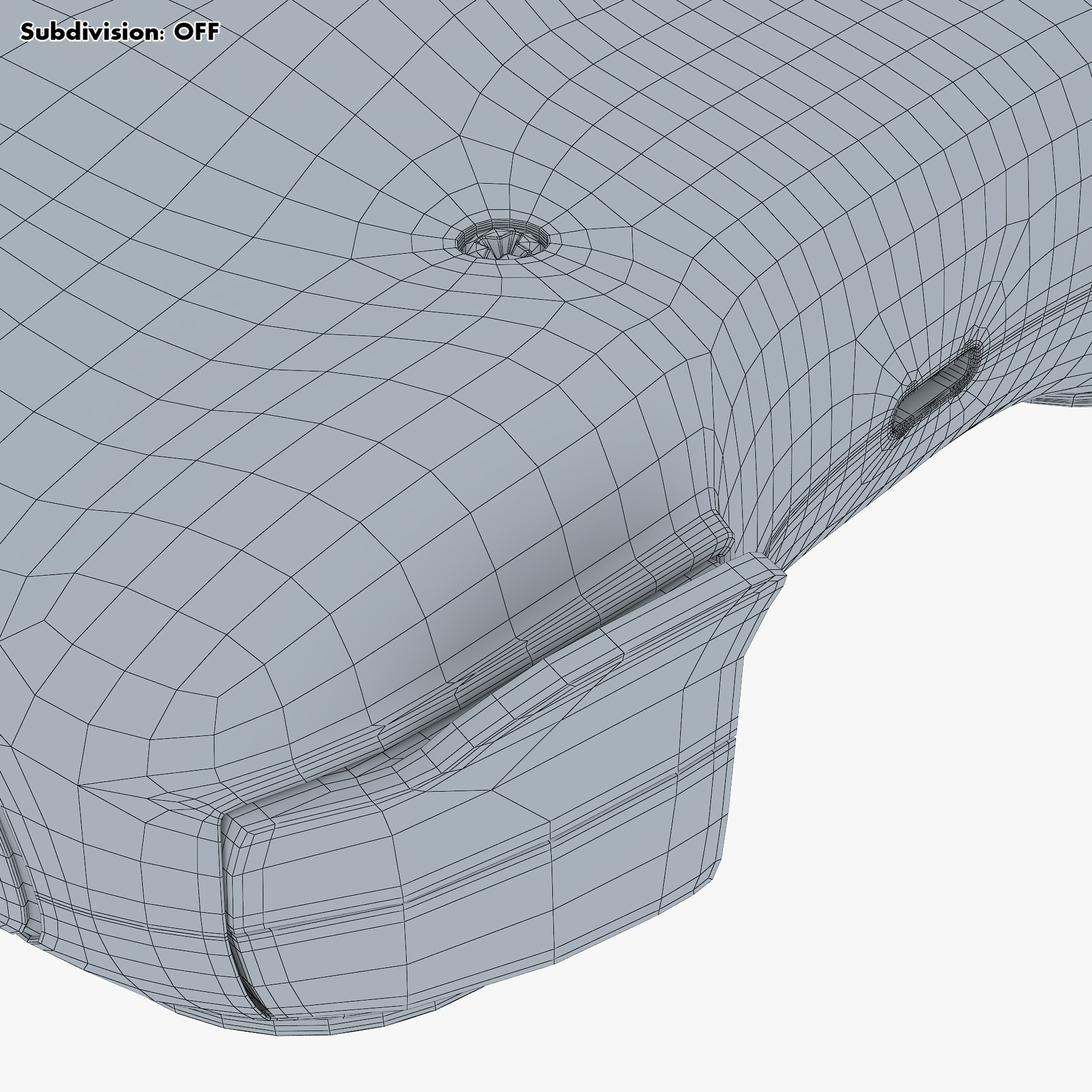1092x1092 pixels.
Task: Click the "Subdivision: OFF" label text
Action: [119, 32]
